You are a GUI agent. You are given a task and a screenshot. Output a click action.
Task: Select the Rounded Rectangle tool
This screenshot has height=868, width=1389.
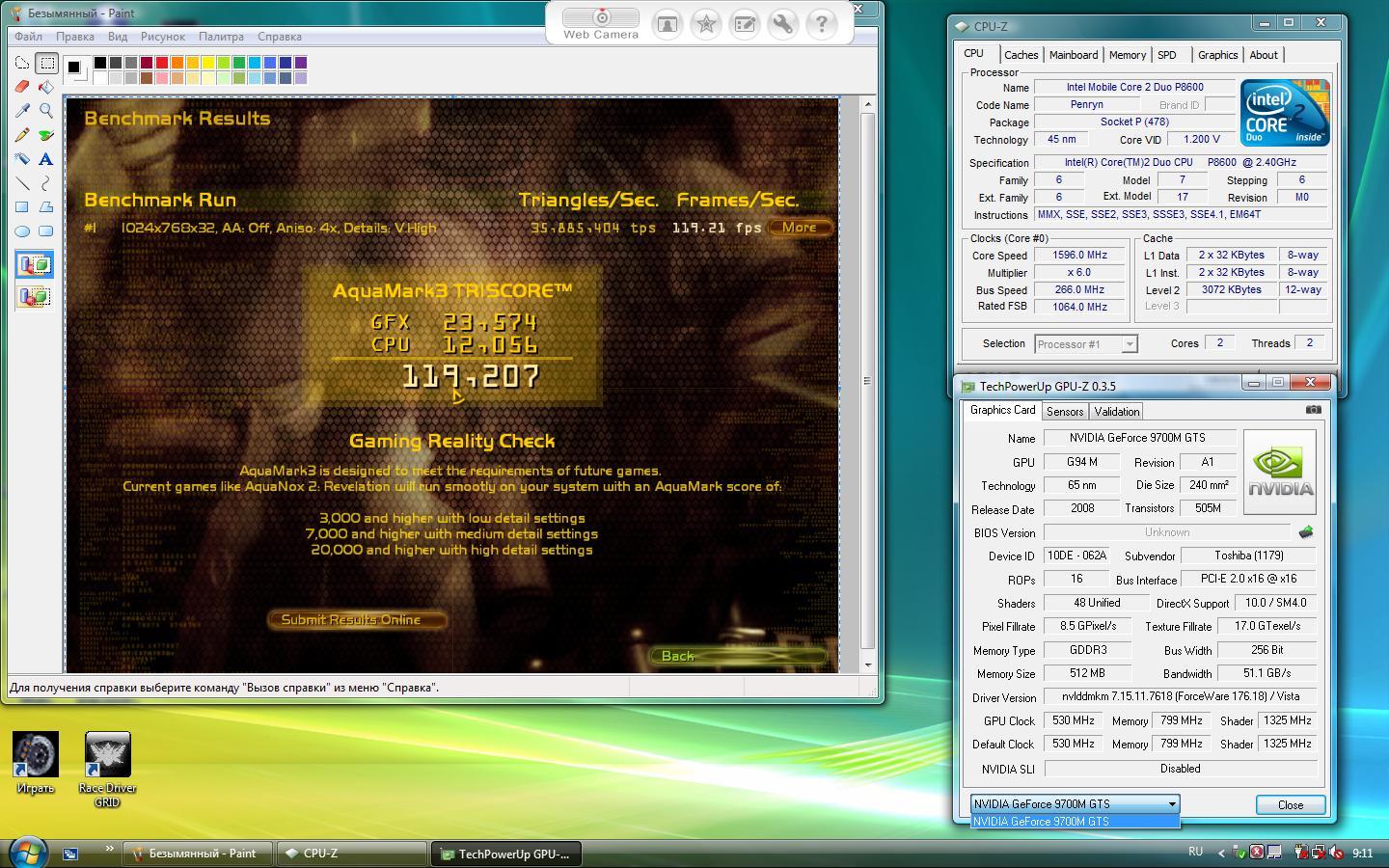click(46, 231)
